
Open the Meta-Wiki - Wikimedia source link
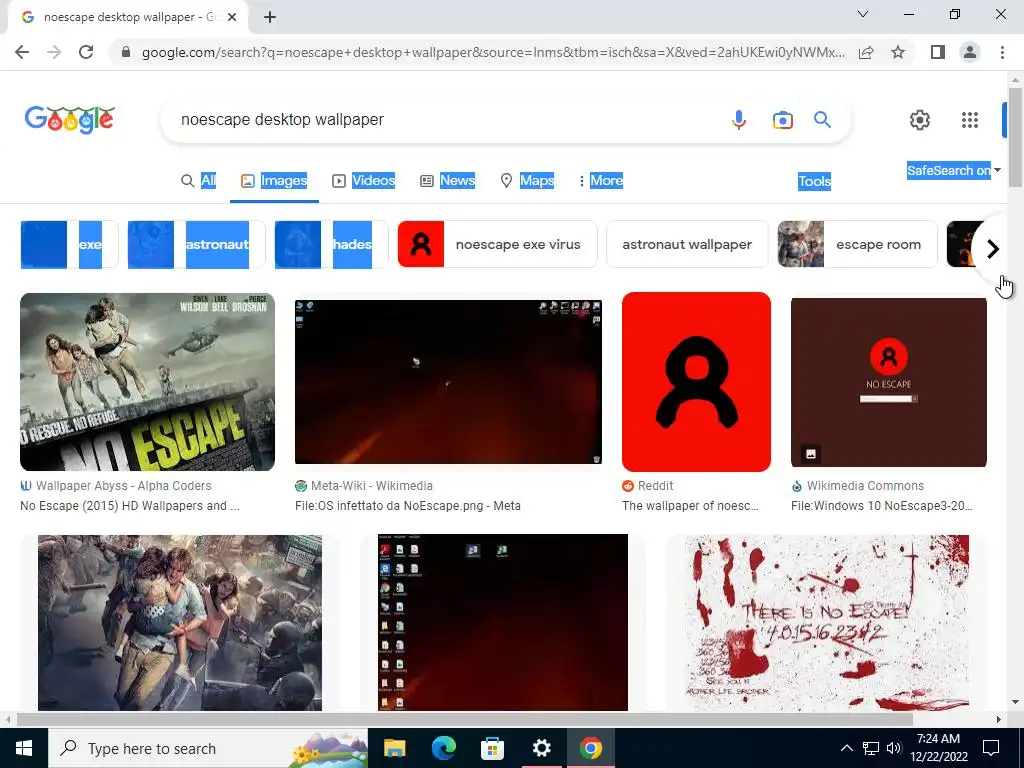(x=364, y=486)
